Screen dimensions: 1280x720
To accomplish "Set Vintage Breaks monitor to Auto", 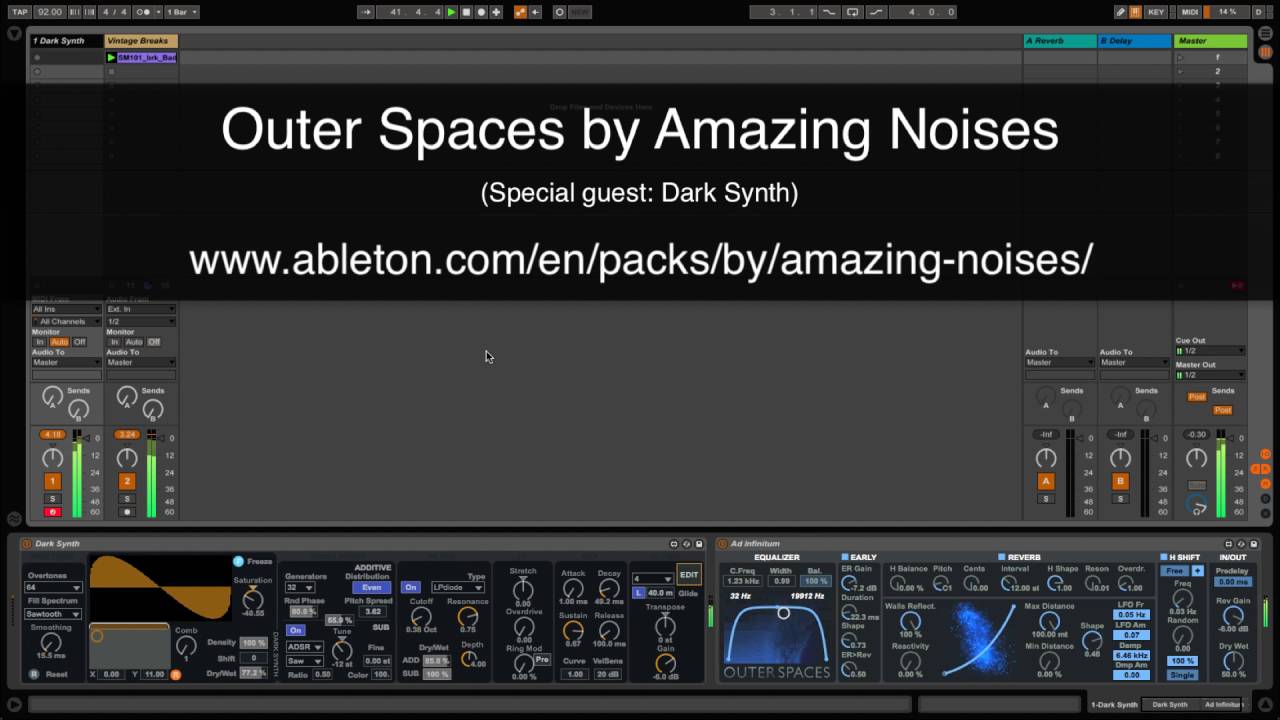I will 134,342.
